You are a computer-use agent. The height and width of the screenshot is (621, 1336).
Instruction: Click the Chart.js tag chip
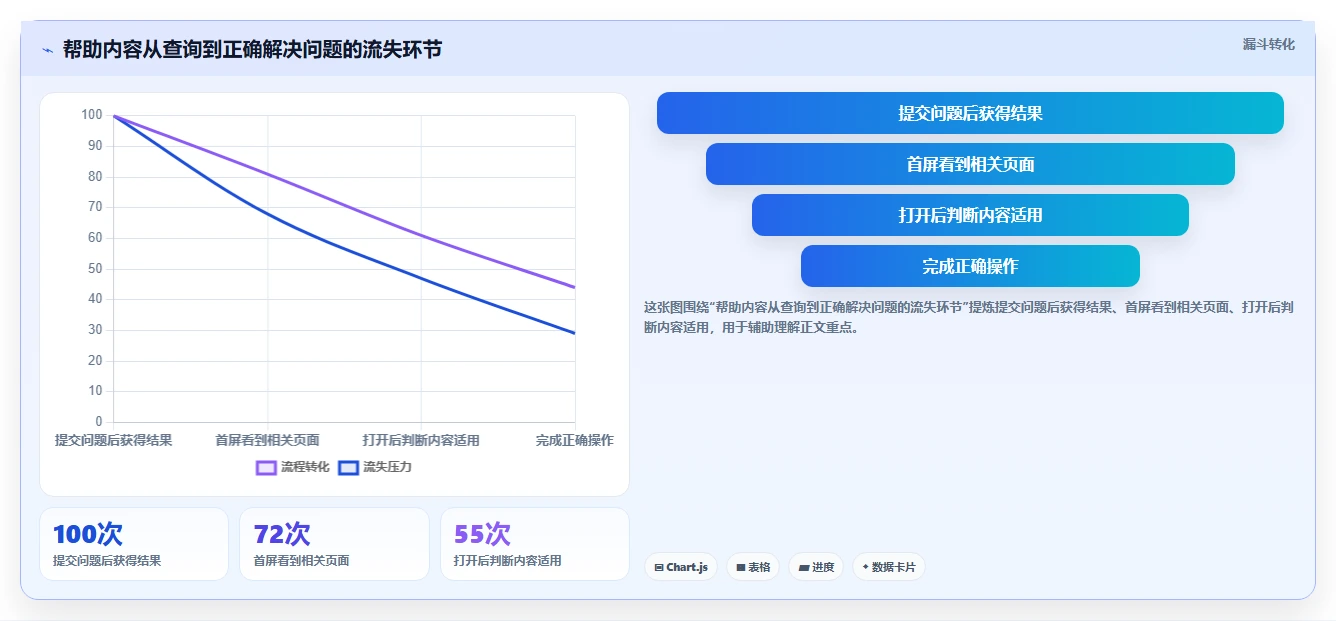tap(681, 567)
